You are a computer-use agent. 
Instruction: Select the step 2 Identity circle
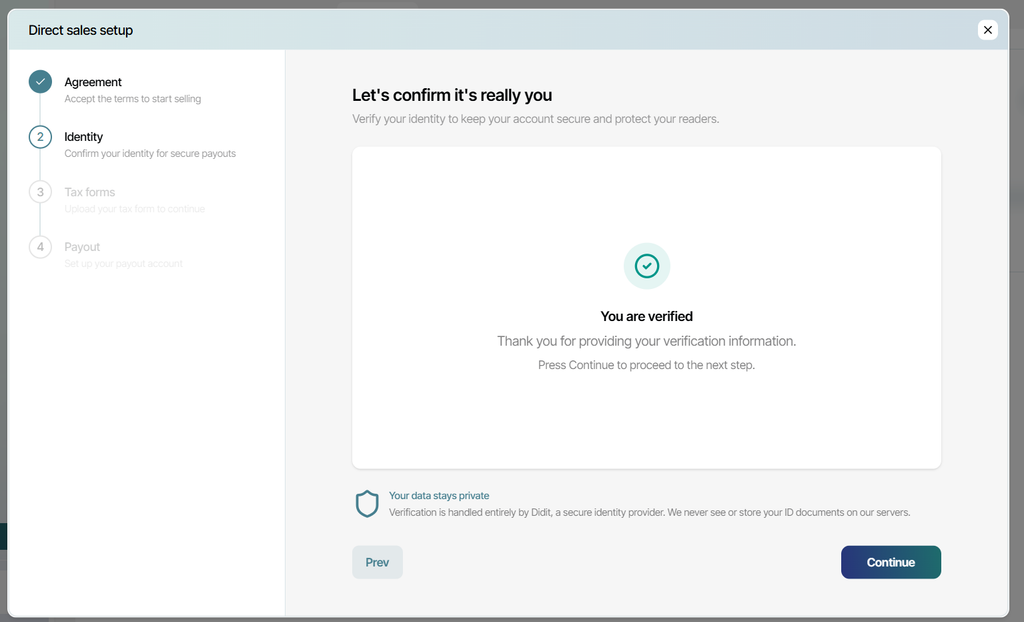pos(40,137)
